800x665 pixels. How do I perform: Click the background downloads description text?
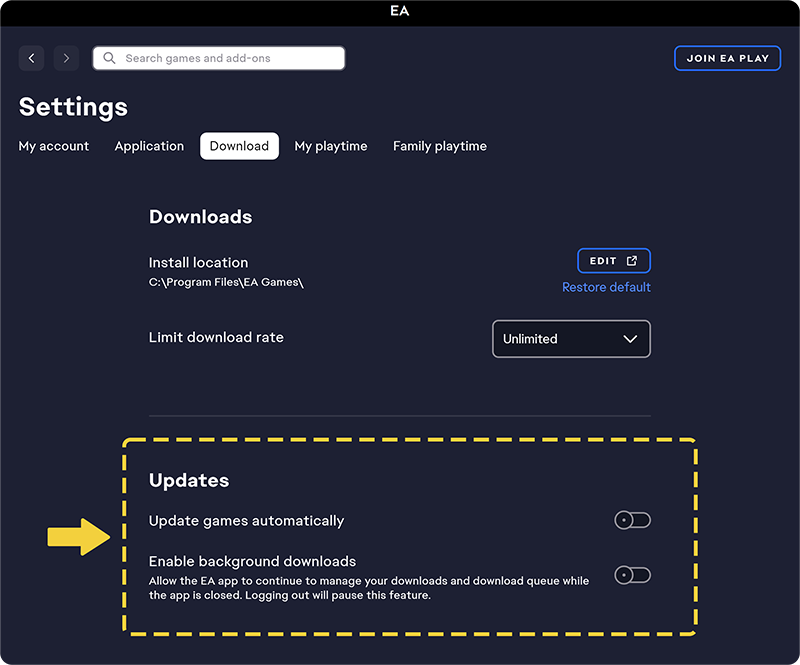(x=369, y=588)
